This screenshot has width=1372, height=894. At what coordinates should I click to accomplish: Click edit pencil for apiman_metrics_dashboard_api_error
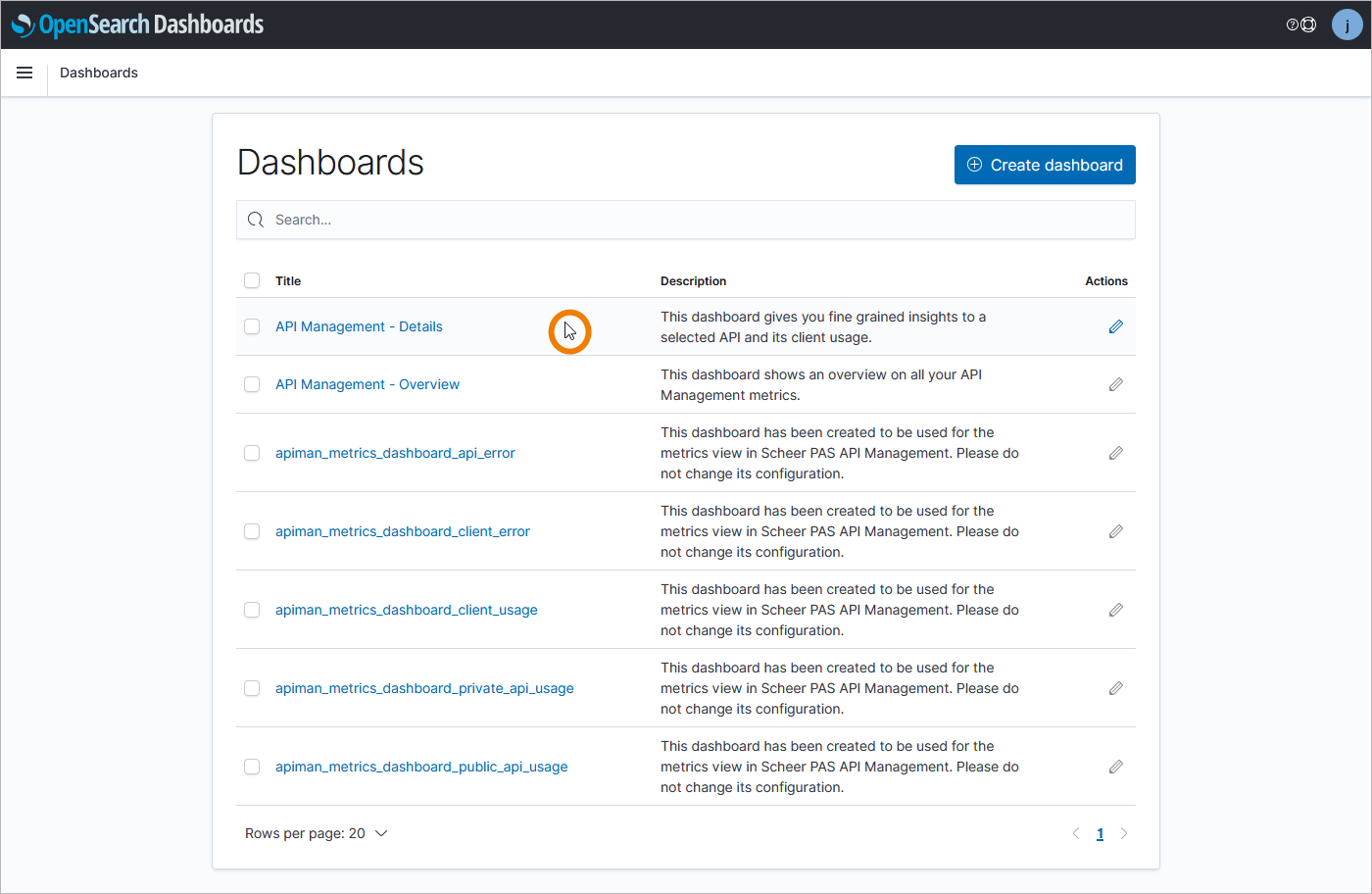tap(1115, 453)
